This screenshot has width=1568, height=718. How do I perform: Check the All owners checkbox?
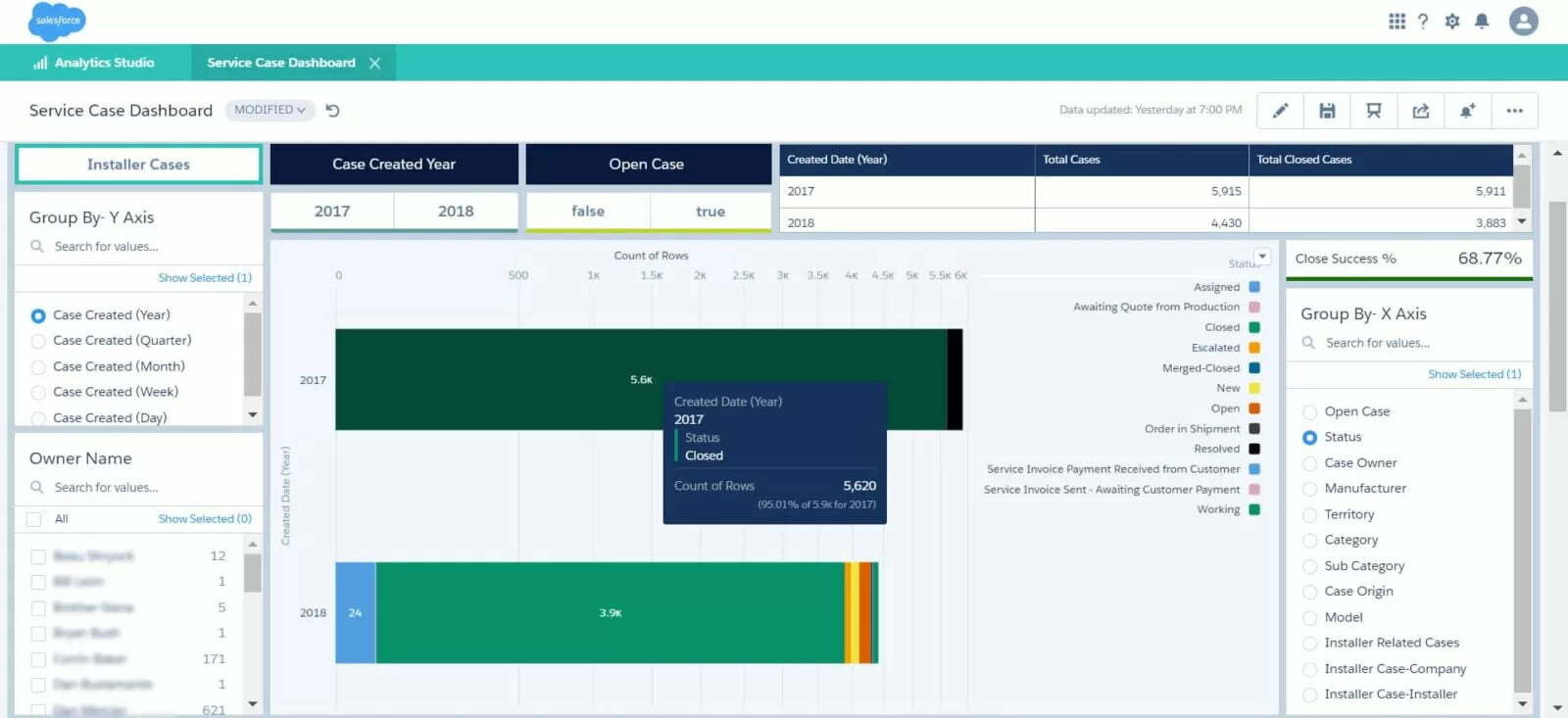tap(34, 519)
